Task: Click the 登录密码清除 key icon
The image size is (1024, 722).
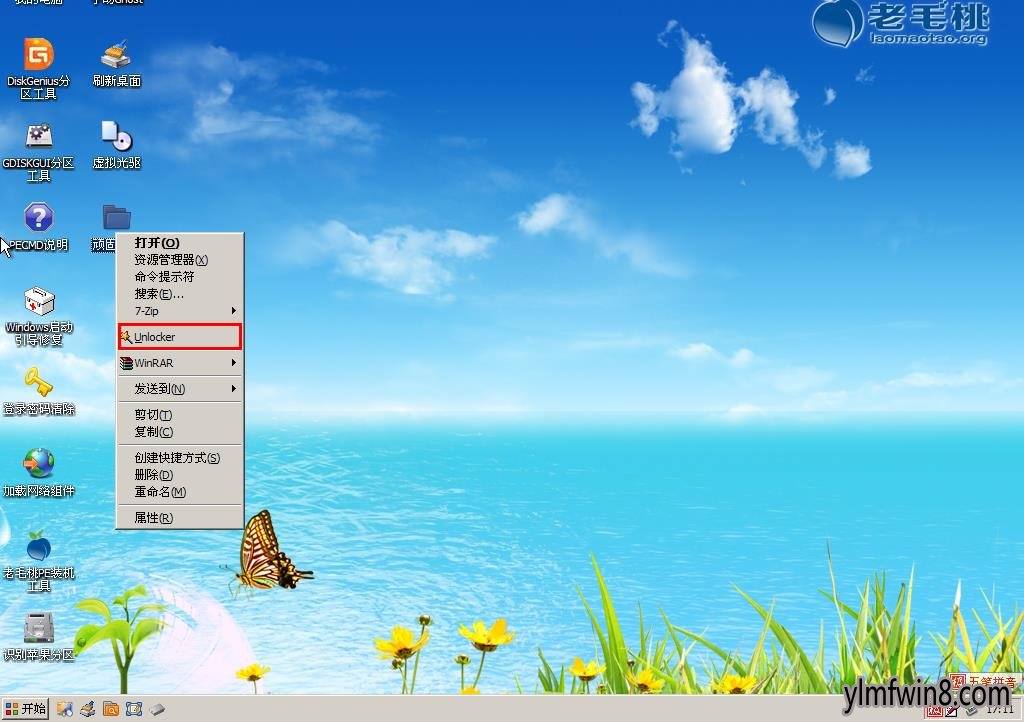Action: point(39,391)
